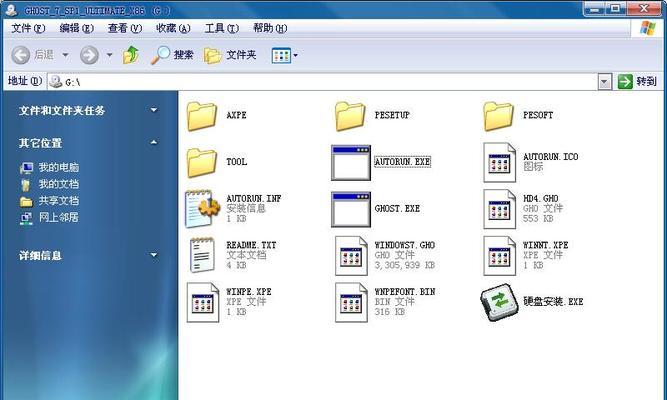The height and width of the screenshot is (400, 667).
Task: Open the PESETUP folder icon
Action: (x=350, y=116)
